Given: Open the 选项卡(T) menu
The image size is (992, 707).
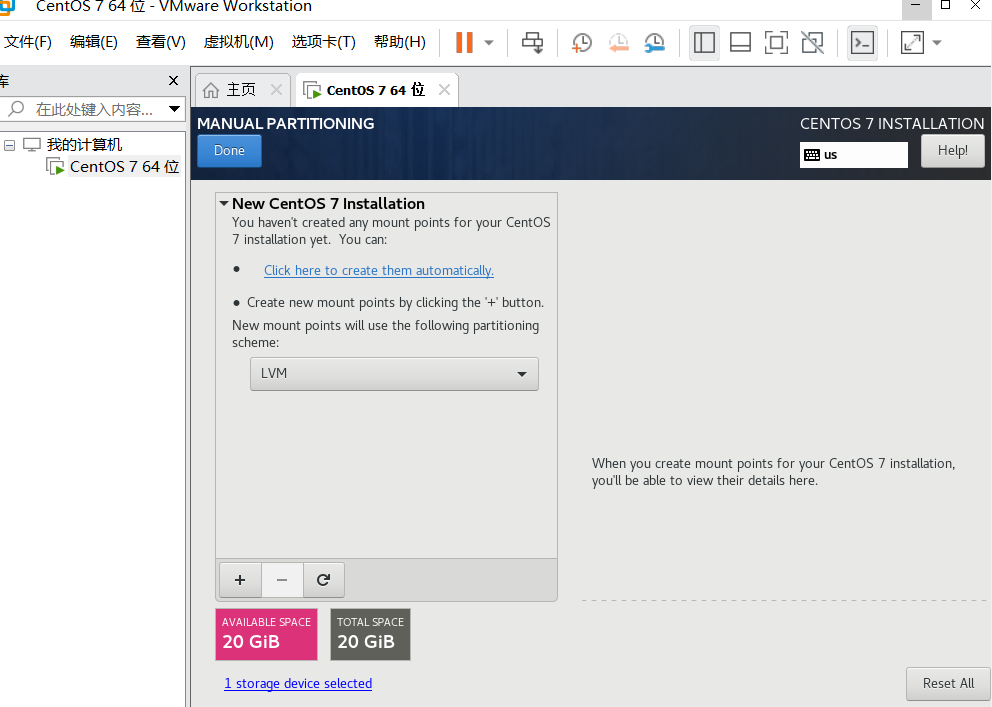Looking at the screenshot, I should click(x=323, y=42).
